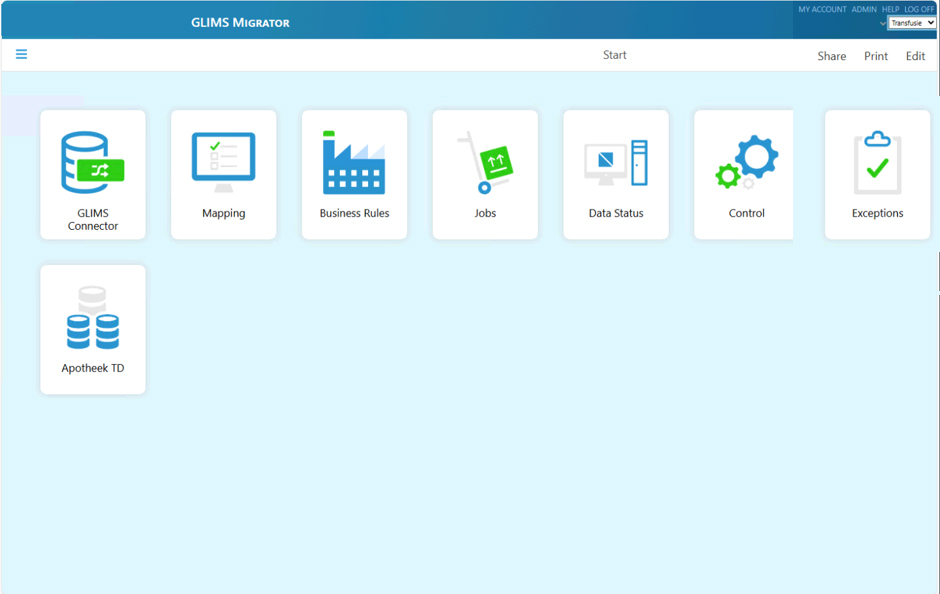
Task: Open the Apotheek TD database icon
Action: coord(93,318)
